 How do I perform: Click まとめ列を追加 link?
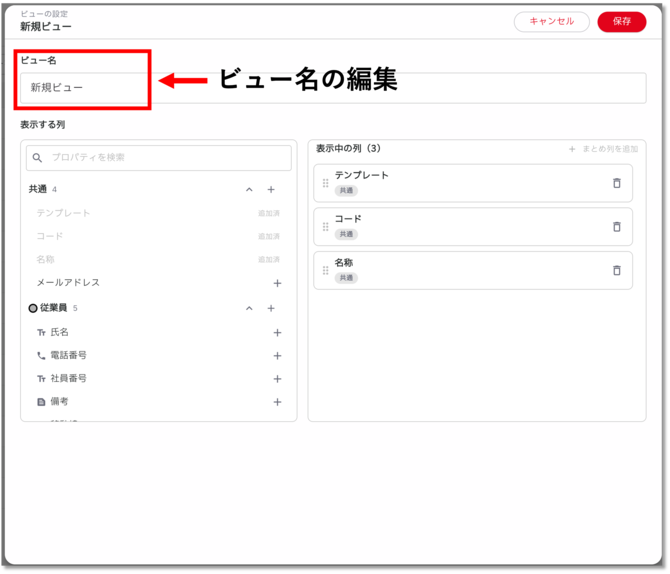coord(603,149)
